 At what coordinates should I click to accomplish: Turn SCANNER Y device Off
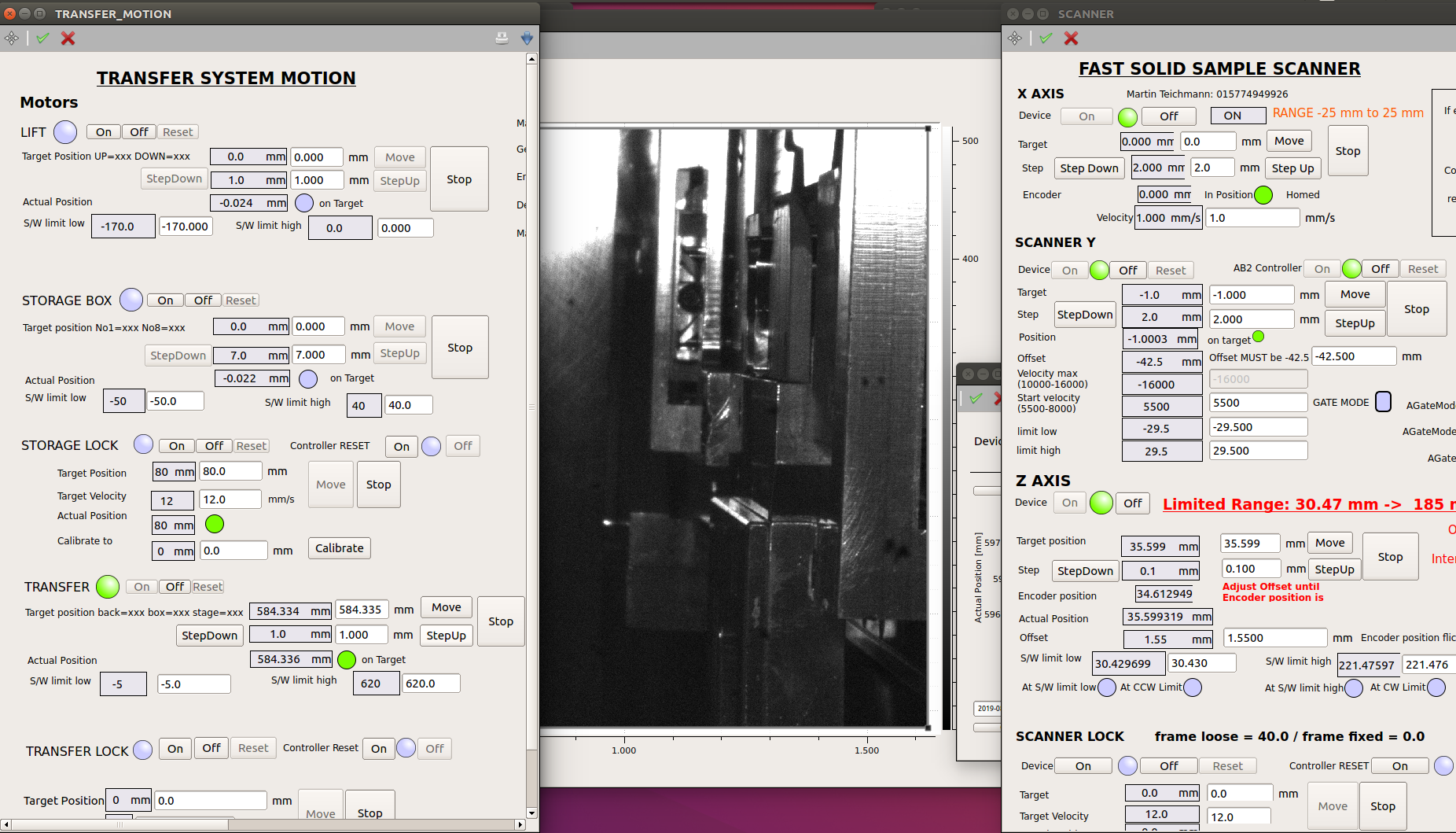point(1128,271)
